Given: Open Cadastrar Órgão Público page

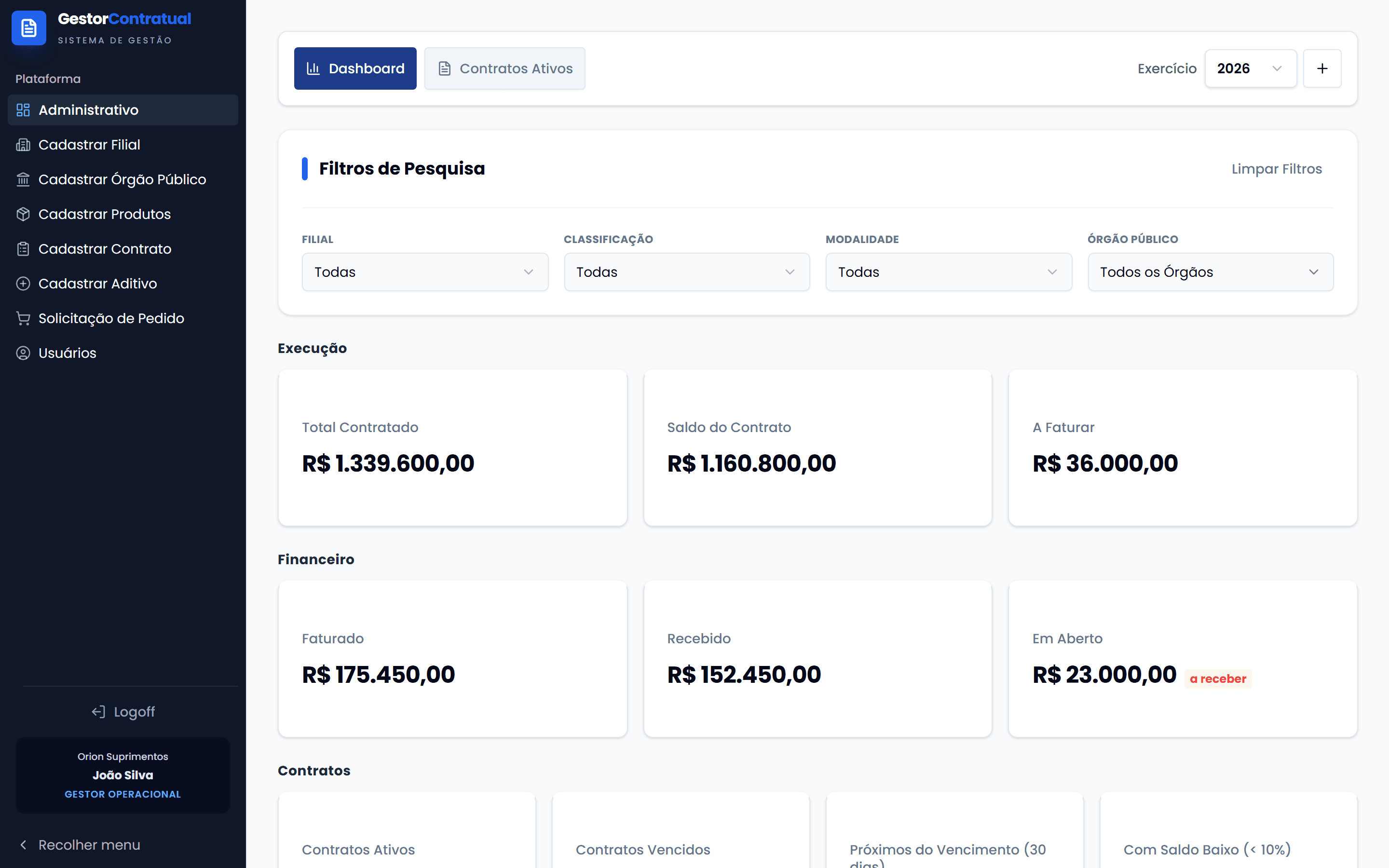Looking at the screenshot, I should [123, 179].
